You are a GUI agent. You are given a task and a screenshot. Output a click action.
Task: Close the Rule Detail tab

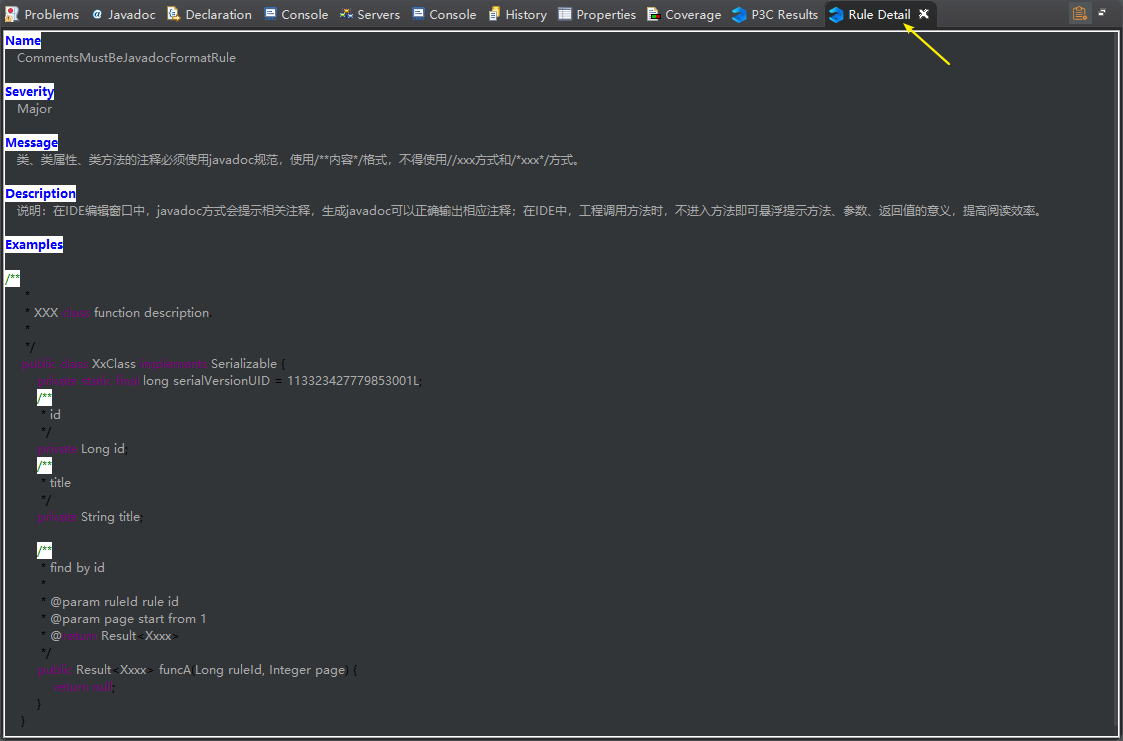coord(924,14)
